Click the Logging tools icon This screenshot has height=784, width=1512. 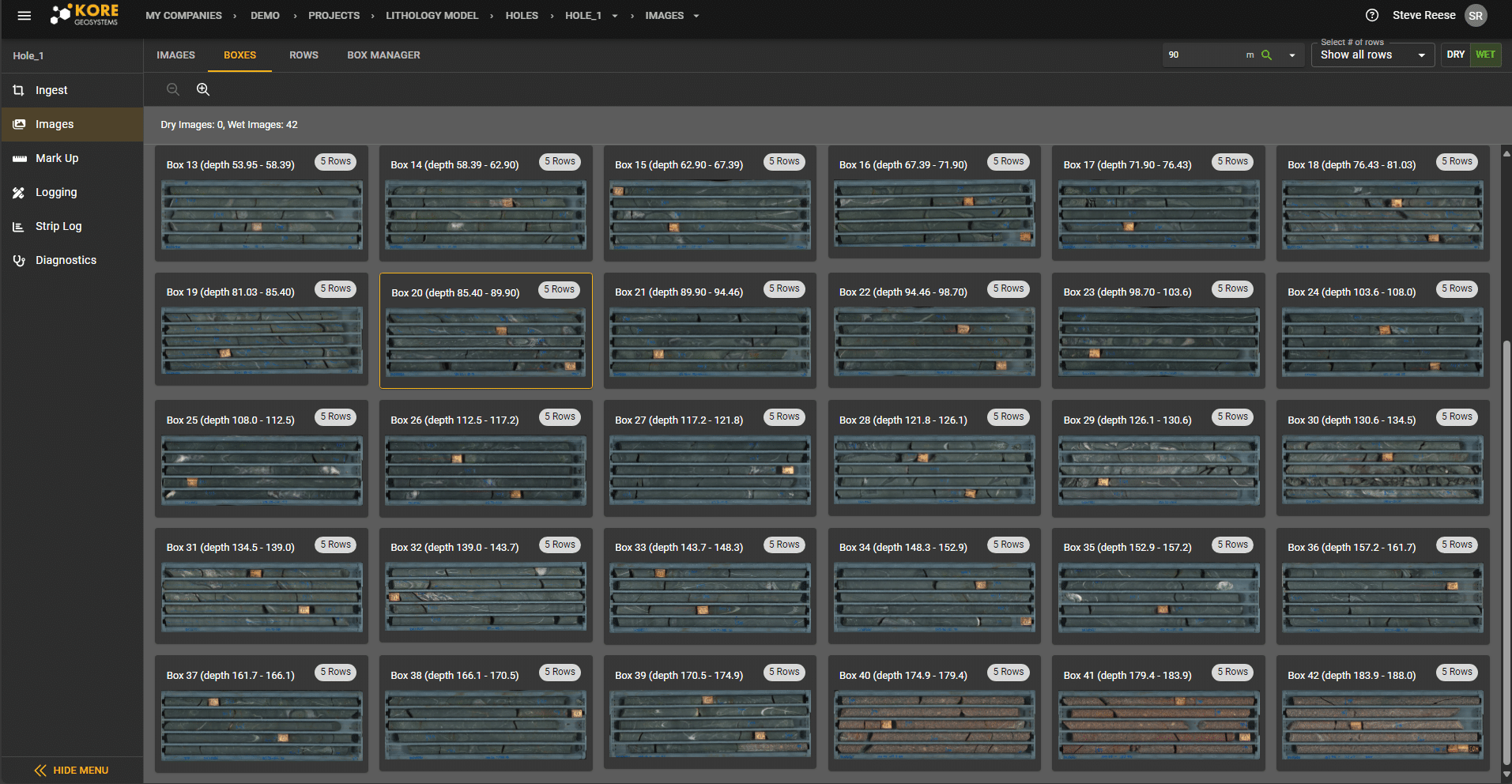pos(19,193)
